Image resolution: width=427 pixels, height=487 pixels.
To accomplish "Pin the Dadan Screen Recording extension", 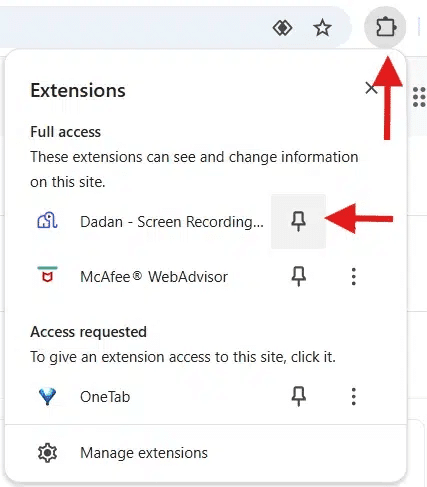I will tap(298, 221).
